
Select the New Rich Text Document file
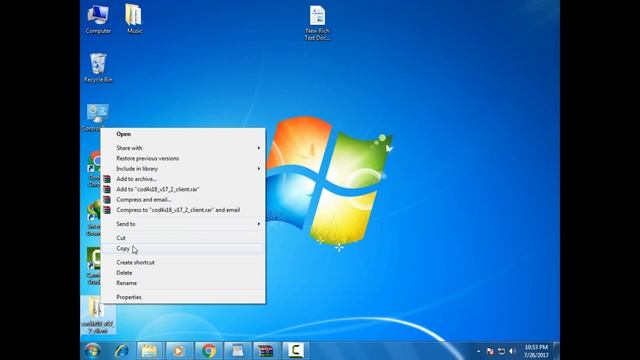pos(317,23)
